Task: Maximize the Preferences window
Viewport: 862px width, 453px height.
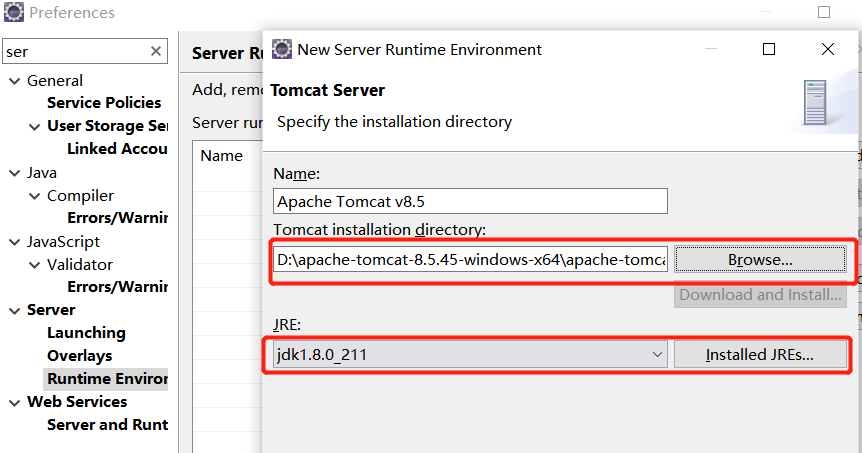Action: (x=824, y=12)
